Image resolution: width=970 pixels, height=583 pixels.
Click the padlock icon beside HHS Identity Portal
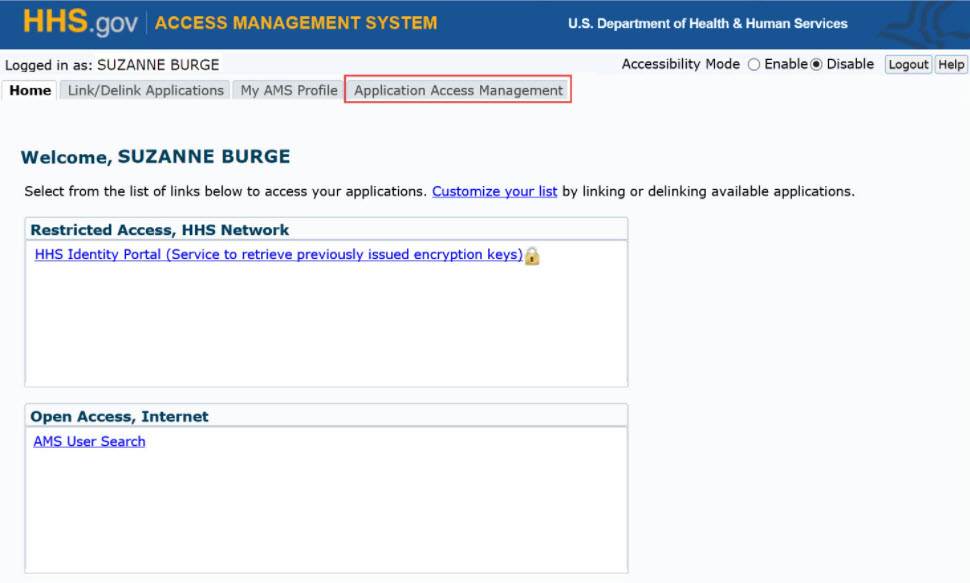(532, 256)
